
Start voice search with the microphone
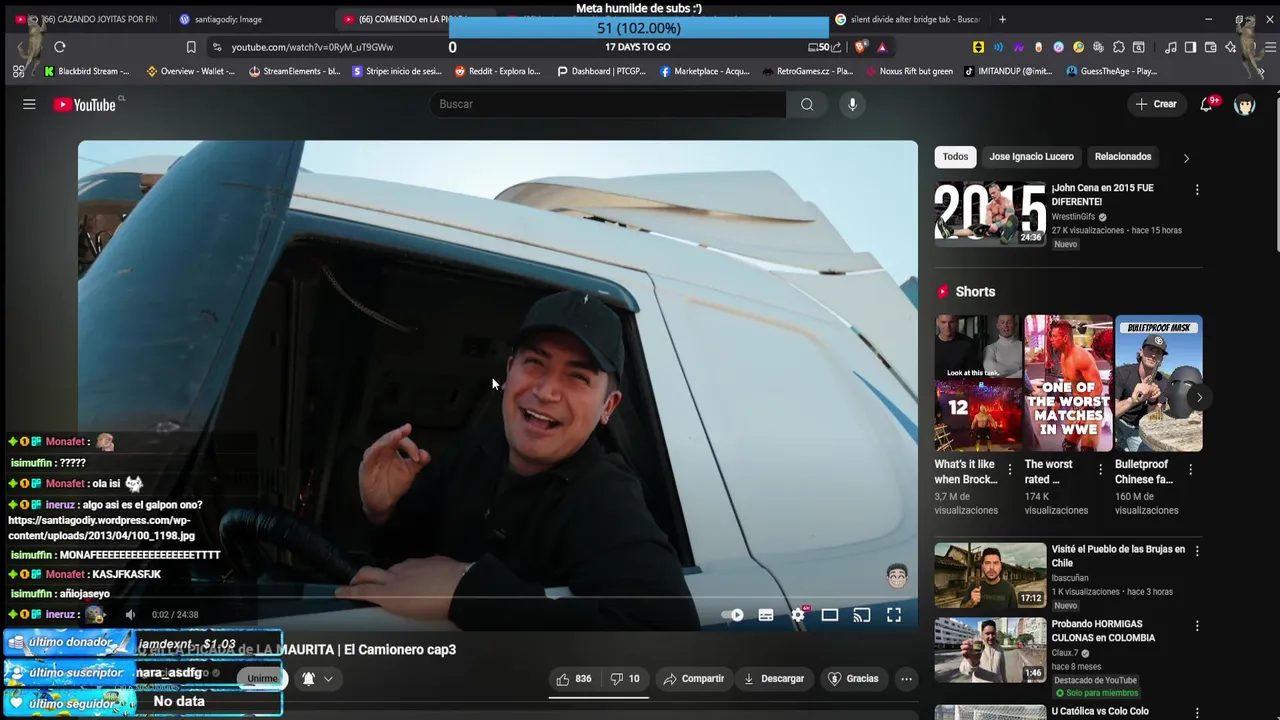[852, 104]
